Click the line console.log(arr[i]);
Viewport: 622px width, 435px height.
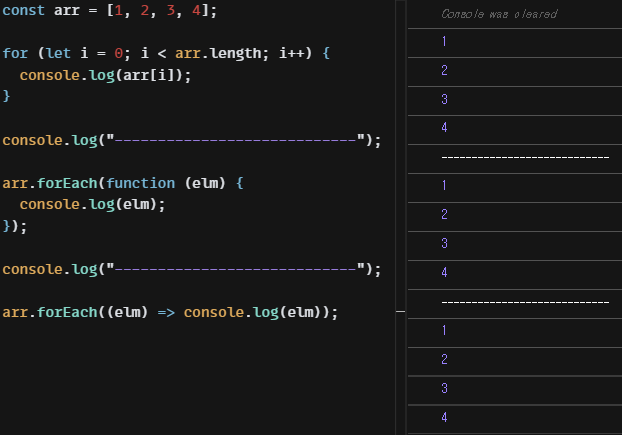click(105, 75)
